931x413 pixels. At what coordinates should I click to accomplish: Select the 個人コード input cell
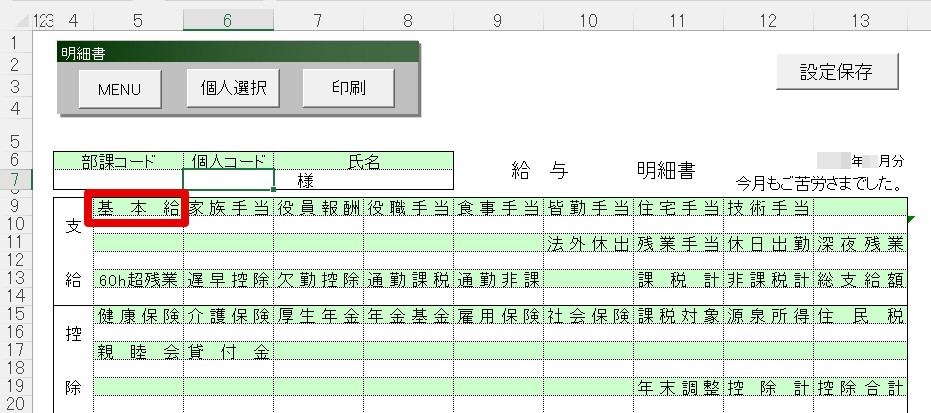coord(229,180)
